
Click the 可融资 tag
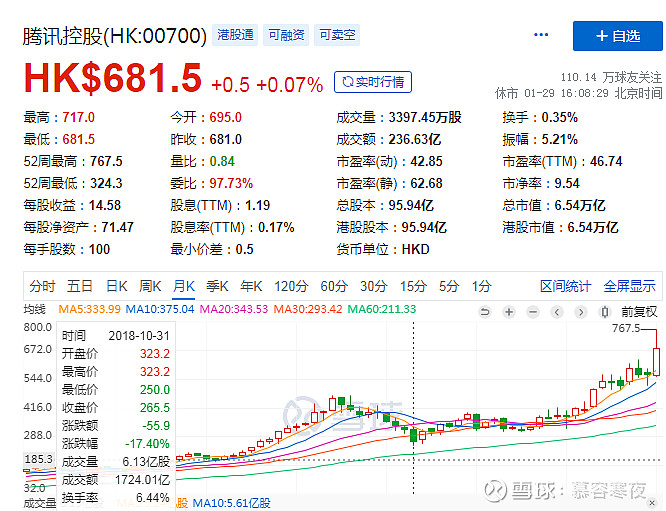point(286,35)
